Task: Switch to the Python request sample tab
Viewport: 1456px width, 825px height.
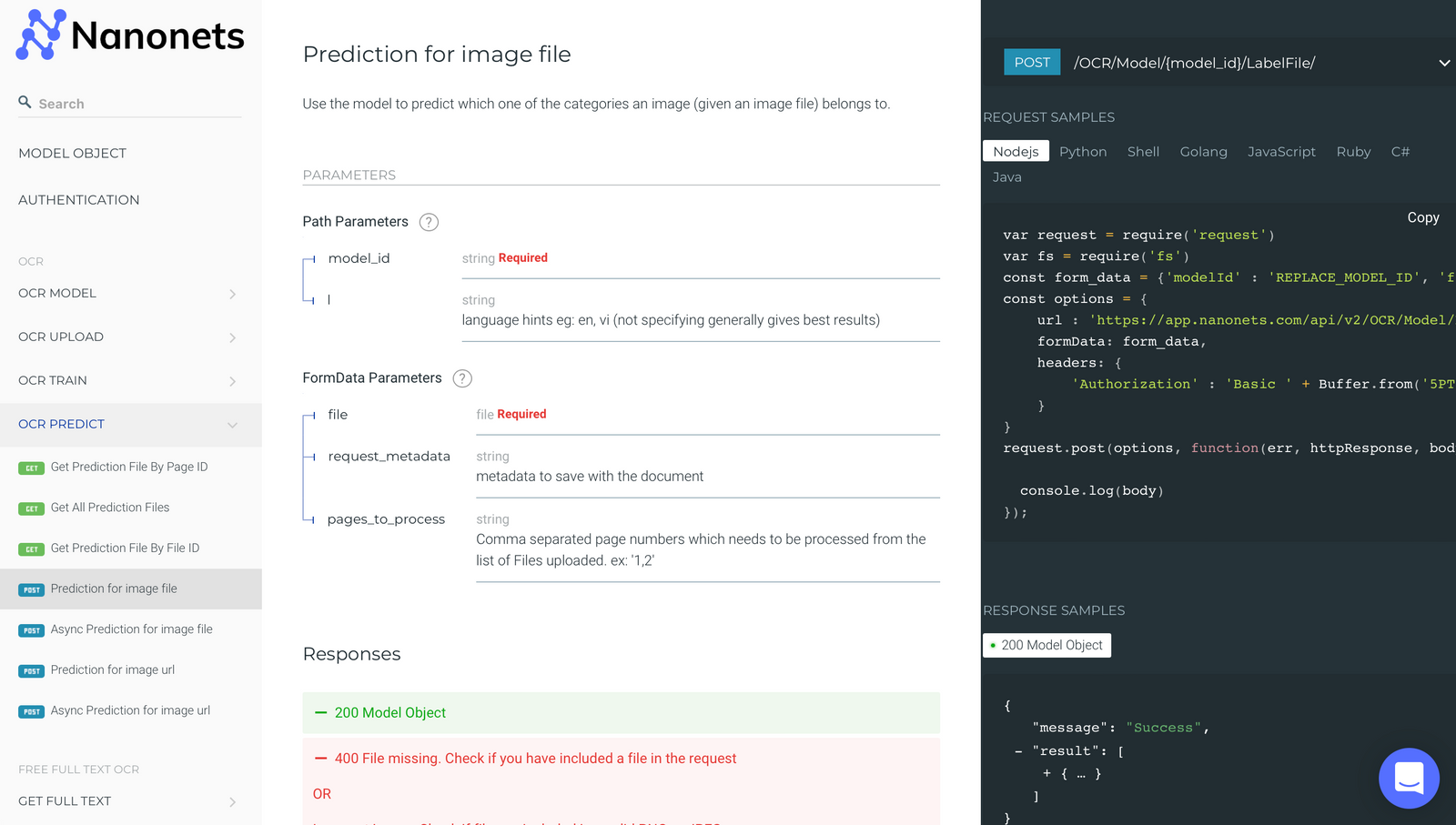Action: click(x=1082, y=152)
